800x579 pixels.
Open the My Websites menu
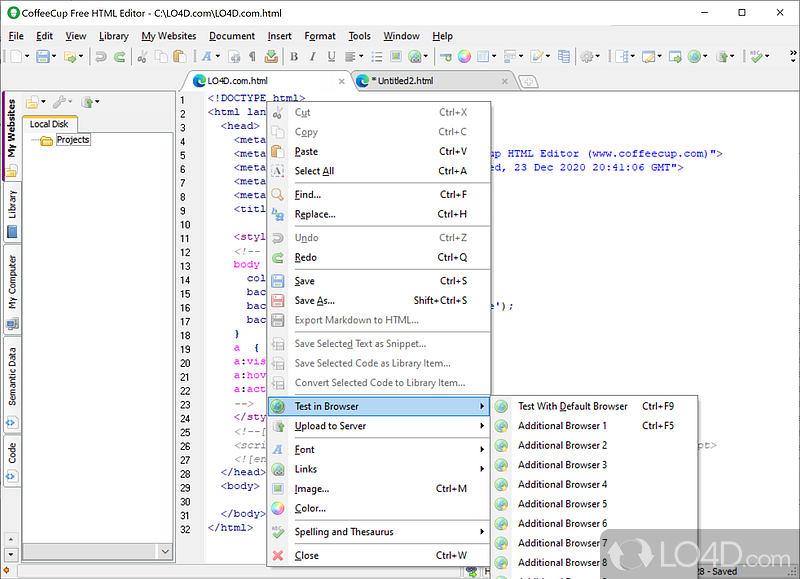(169, 36)
